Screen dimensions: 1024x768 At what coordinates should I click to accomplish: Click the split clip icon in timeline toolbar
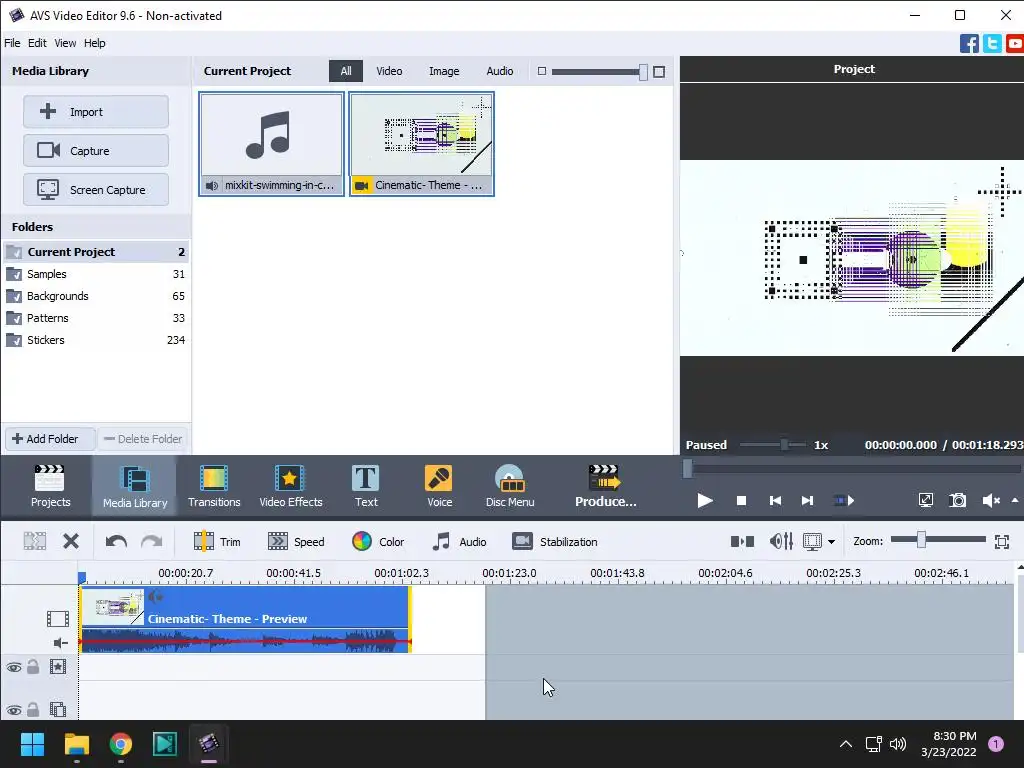[35, 541]
